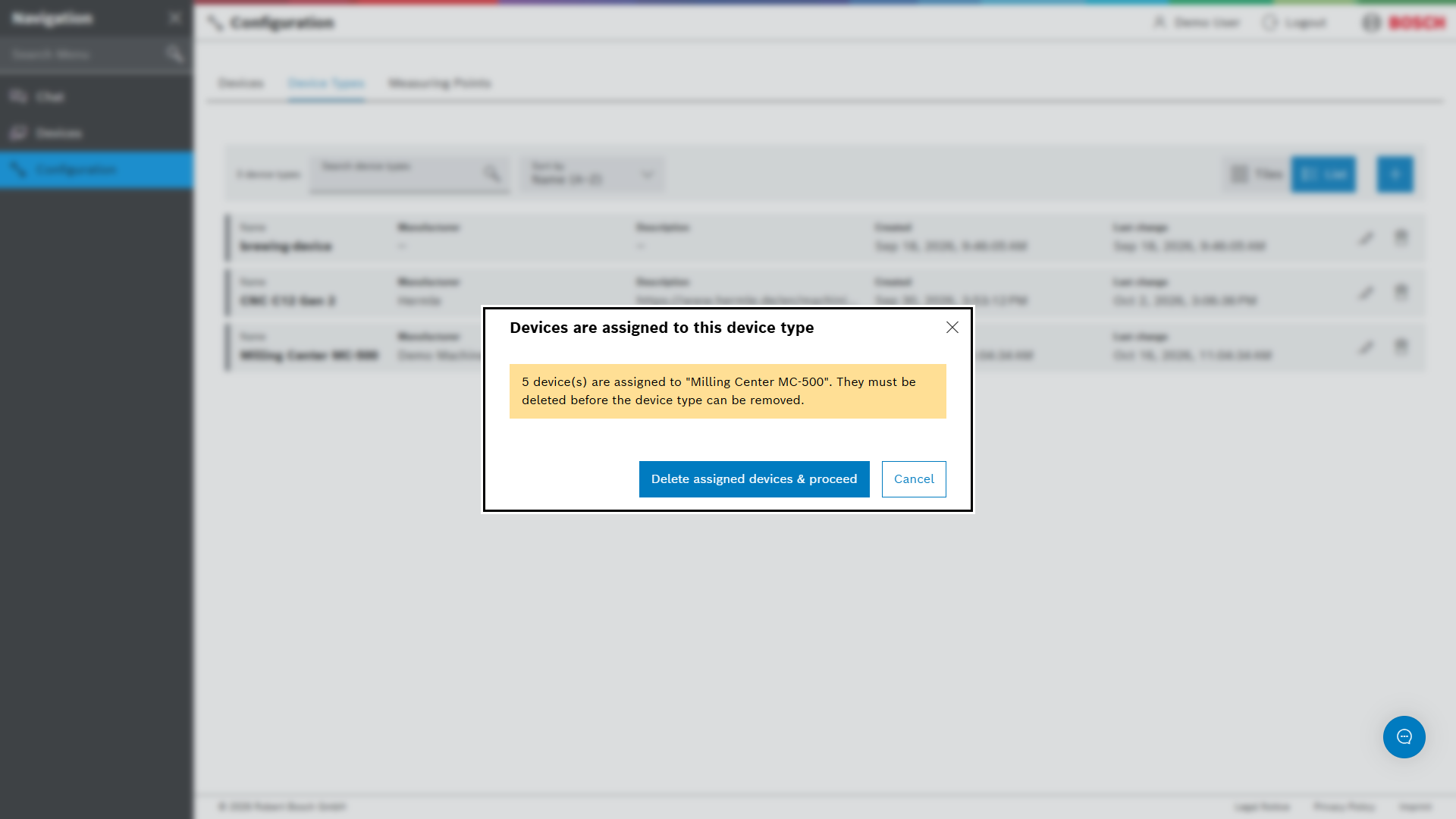Click the sidebar search magnifier icon
Viewport: 1456px width, 819px height.
[x=174, y=55]
